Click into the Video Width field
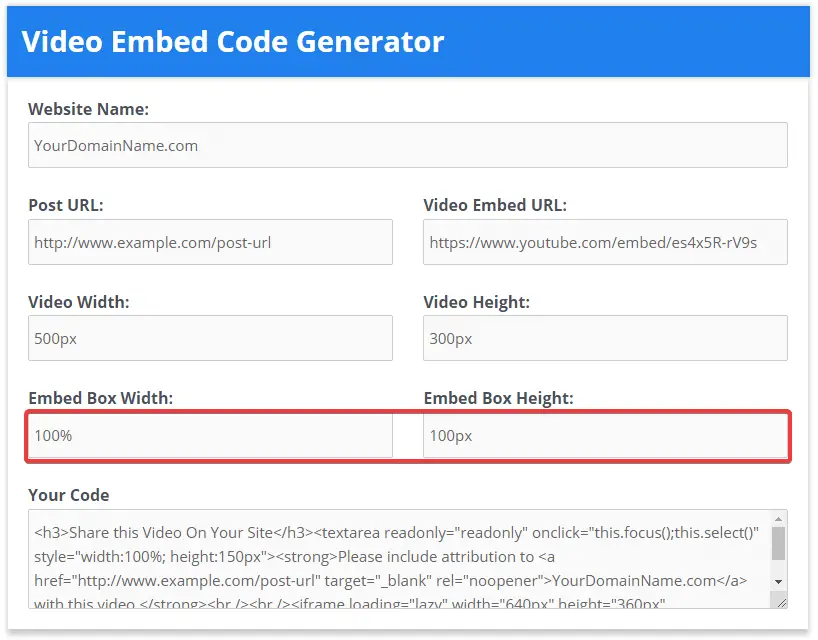818x640 pixels. 210,338
